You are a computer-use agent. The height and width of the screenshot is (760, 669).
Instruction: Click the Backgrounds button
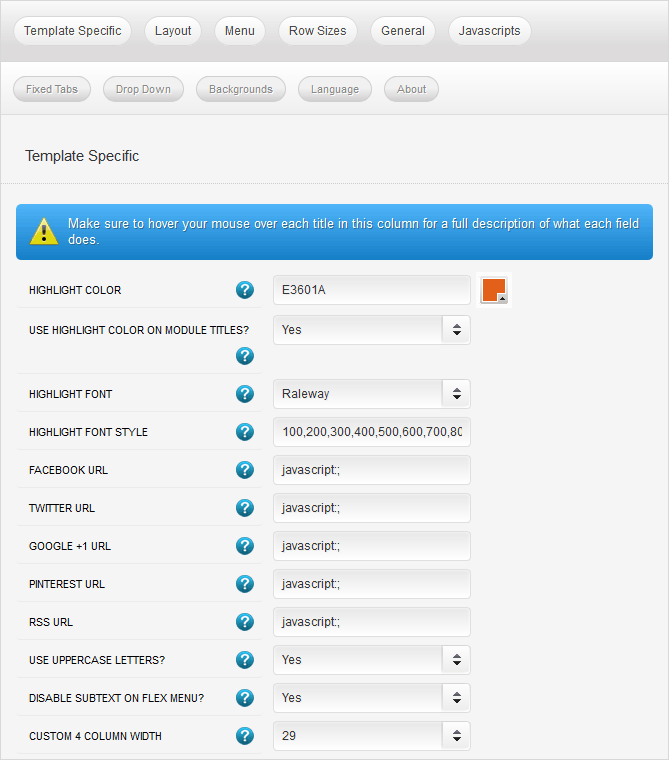coord(240,89)
